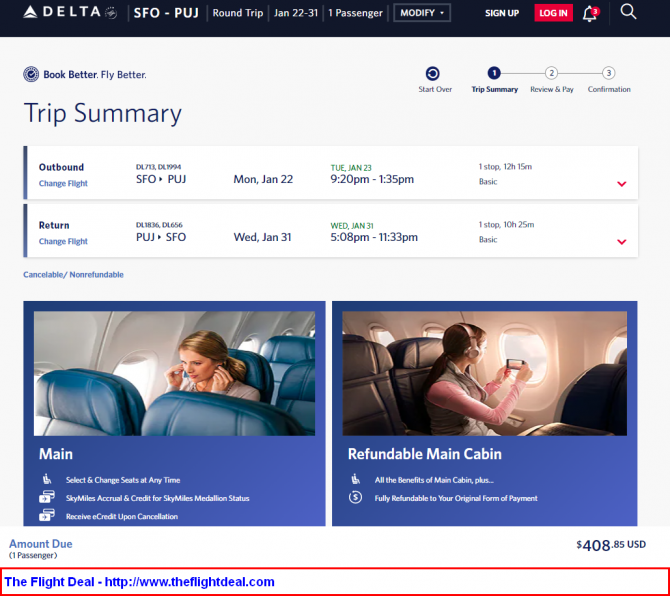Expand the Outbound flight details chevron

point(622,184)
